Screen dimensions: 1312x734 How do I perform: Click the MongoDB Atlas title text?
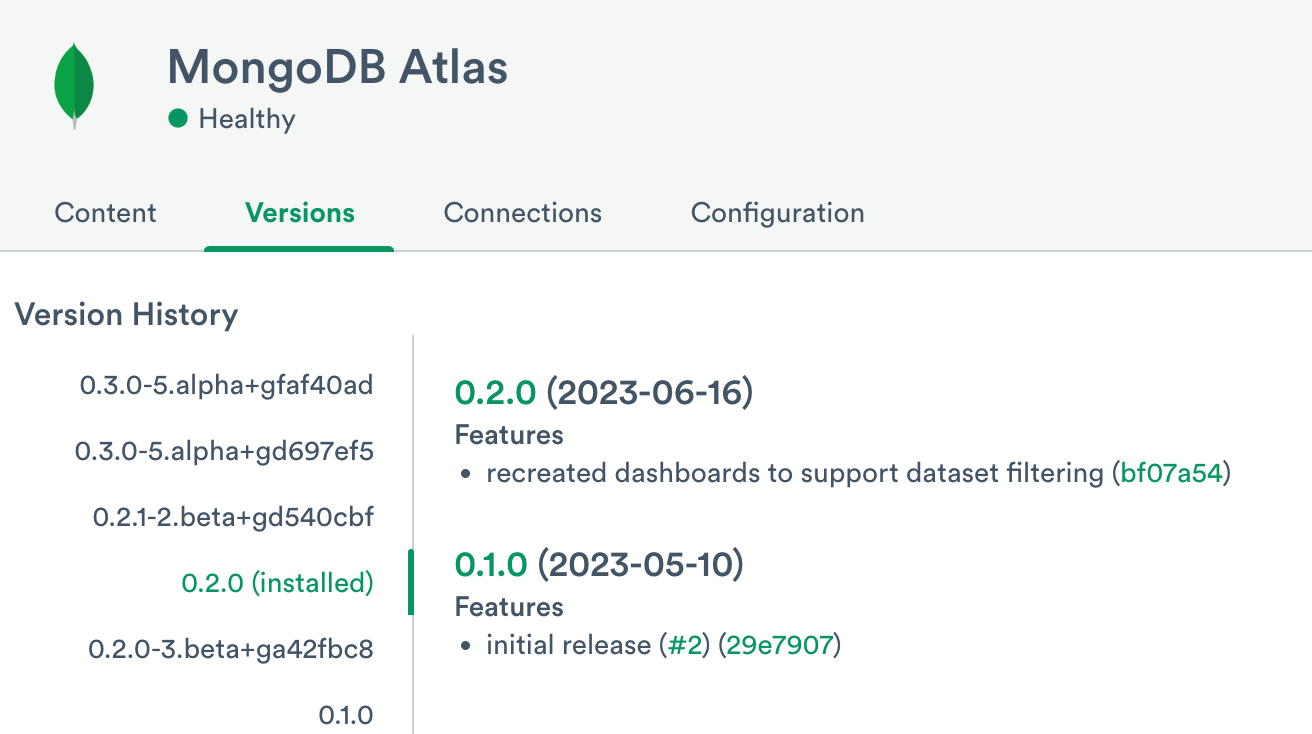click(x=338, y=67)
